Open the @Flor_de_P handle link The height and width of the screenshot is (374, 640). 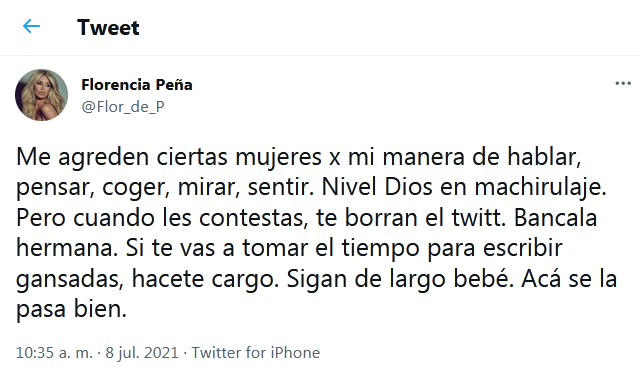[x=123, y=107]
